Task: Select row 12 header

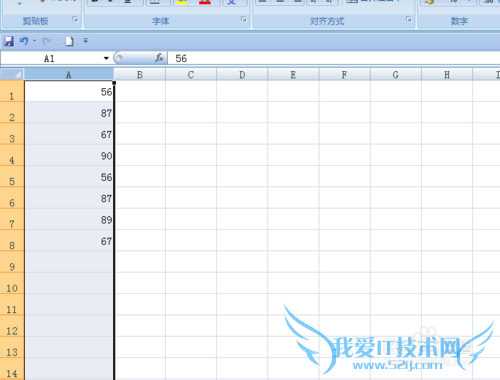Action: [x=12, y=326]
